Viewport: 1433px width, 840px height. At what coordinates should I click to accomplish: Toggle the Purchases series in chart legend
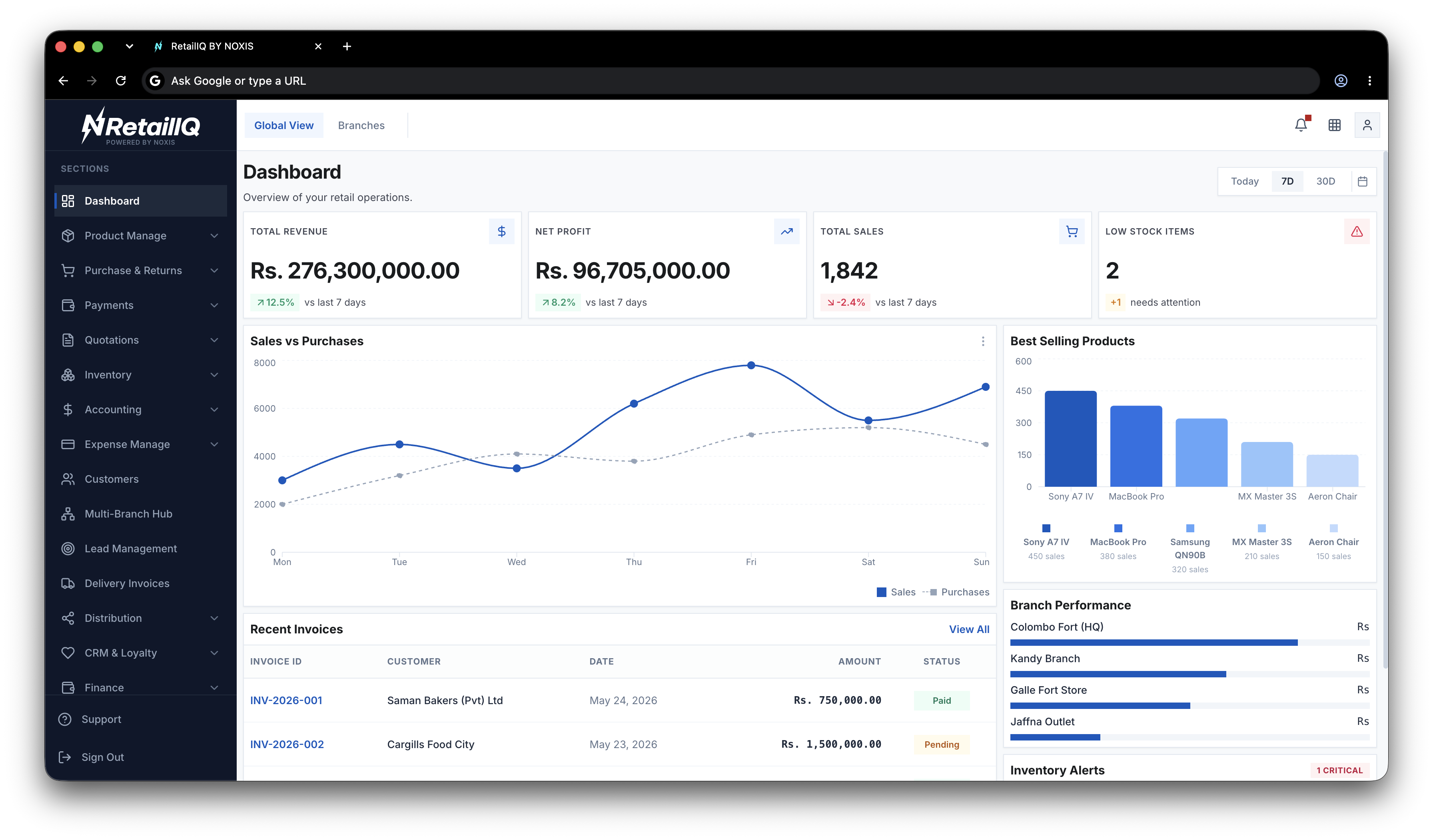point(956,592)
